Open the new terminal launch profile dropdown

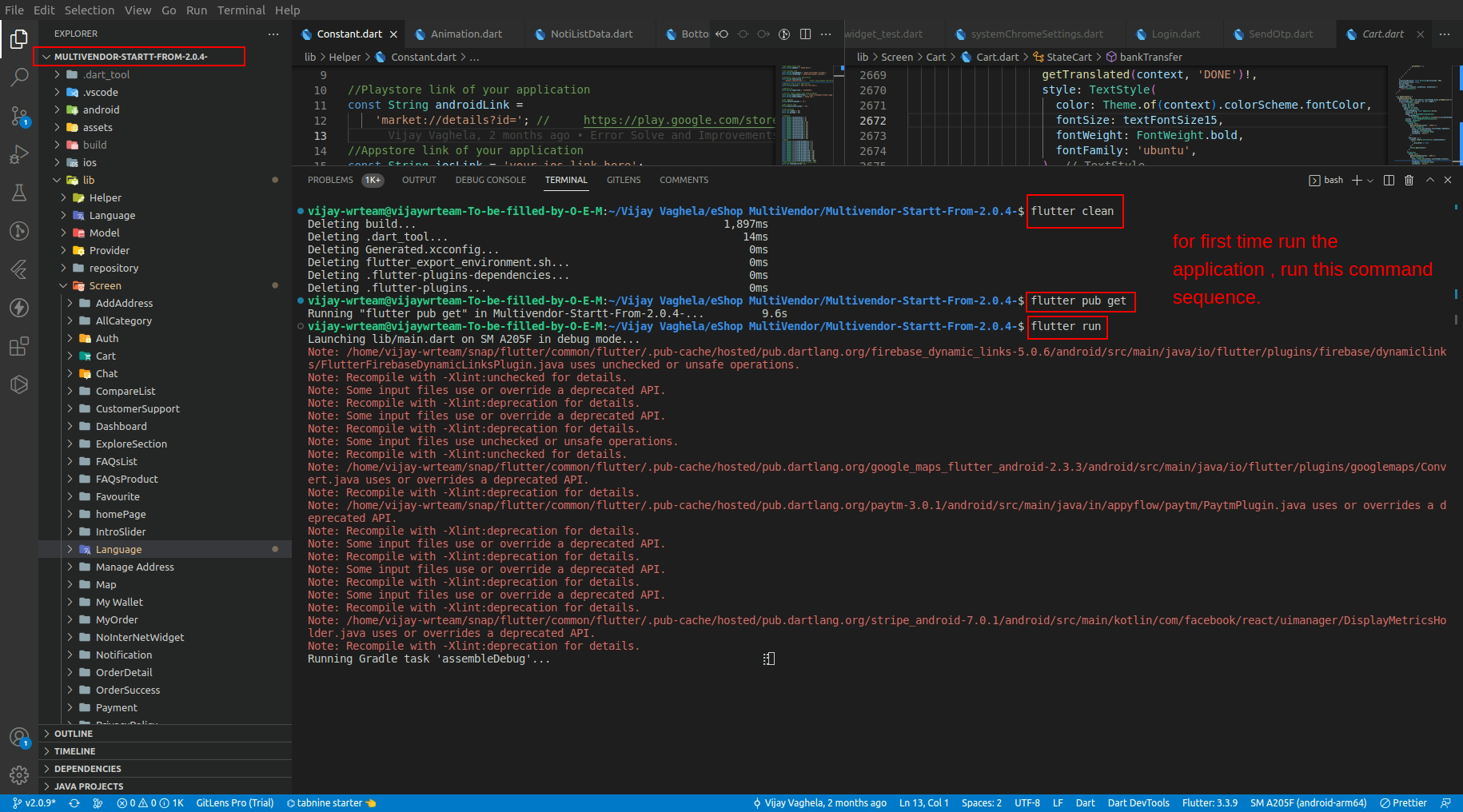pyautogui.click(x=1370, y=181)
